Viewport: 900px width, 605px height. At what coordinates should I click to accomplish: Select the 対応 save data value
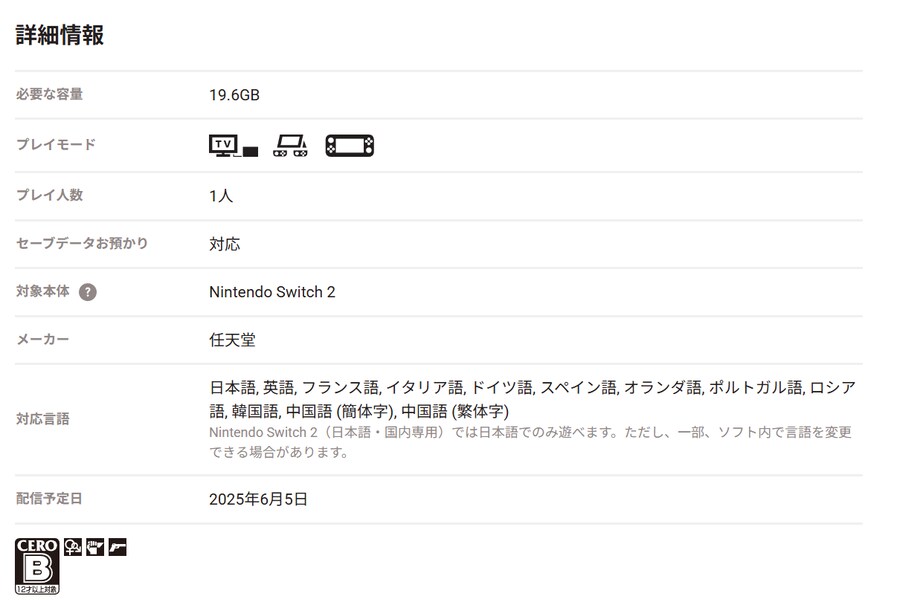point(224,244)
